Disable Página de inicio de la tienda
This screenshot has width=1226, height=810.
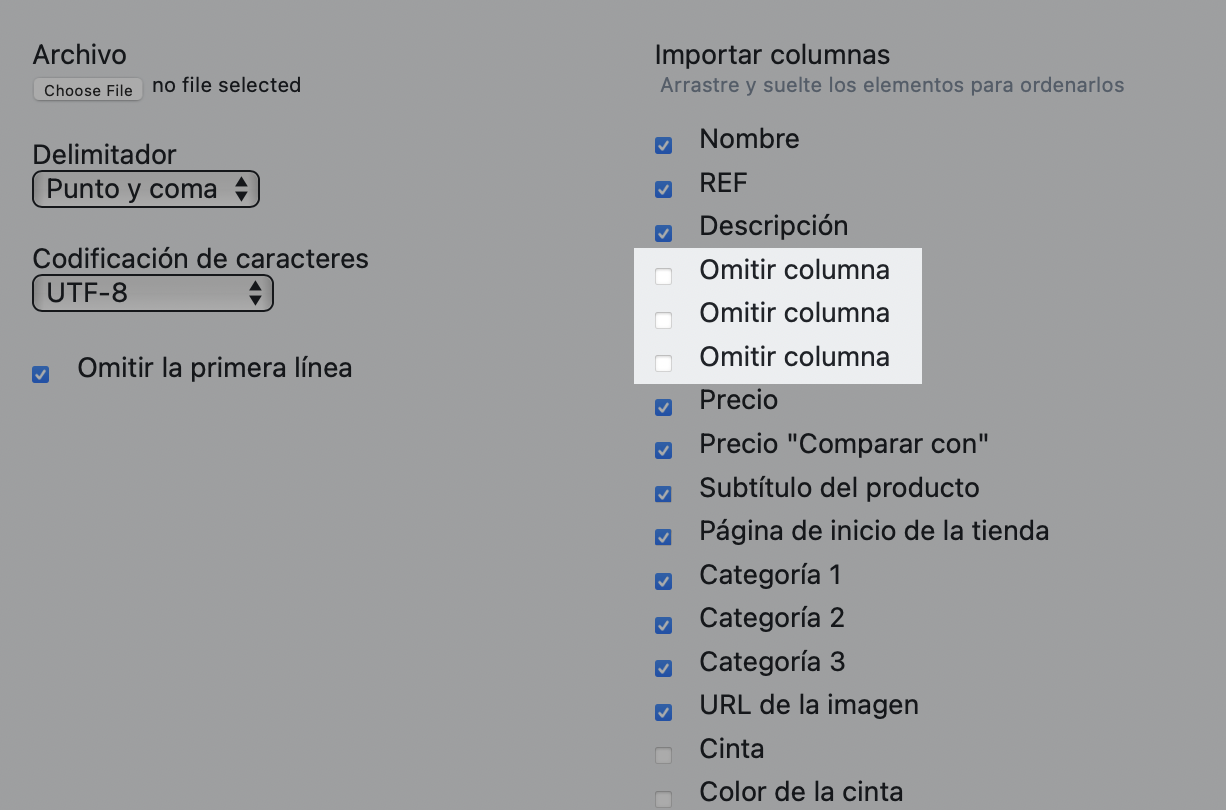[x=663, y=537]
